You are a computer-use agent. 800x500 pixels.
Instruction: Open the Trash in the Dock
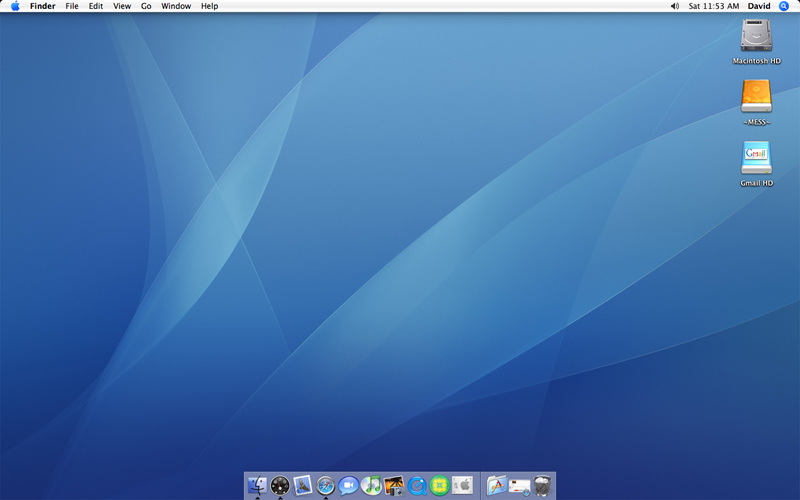pyautogui.click(x=542, y=486)
